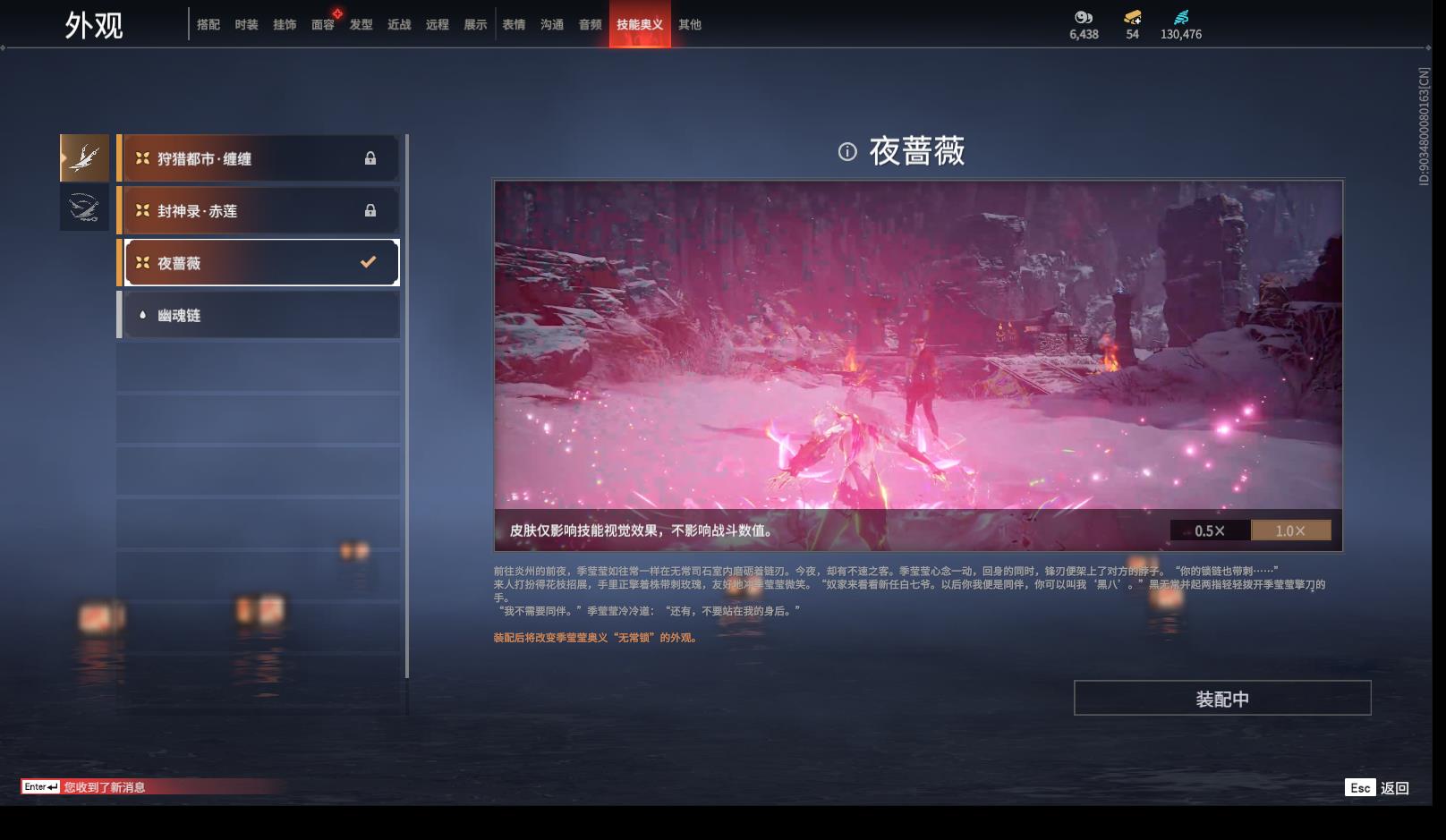This screenshot has height=840, width=1446.
Task: Click the checkmark on the 夜蔷薇 entry
Action: (x=368, y=262)
